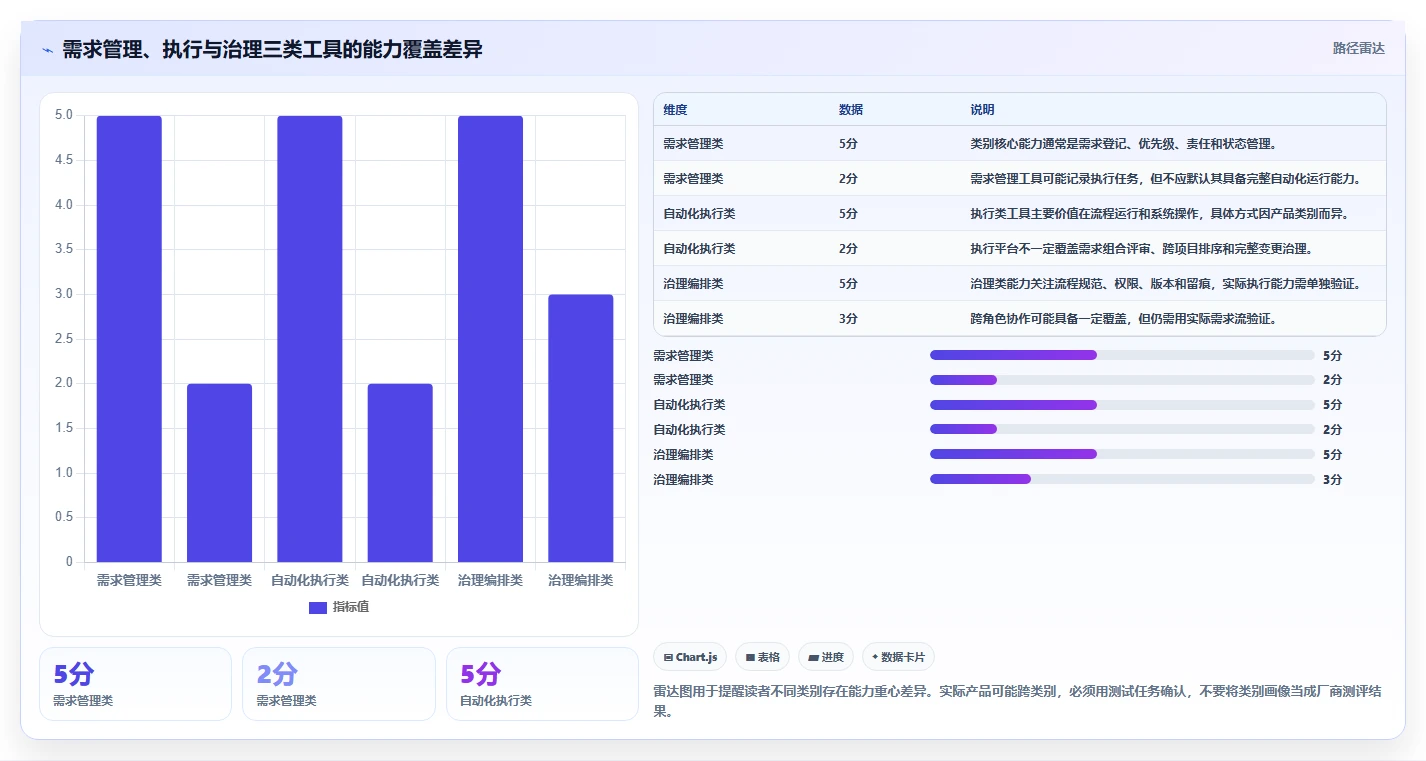Select the 进度 tag chip
1426x761 pixels.
826,657
